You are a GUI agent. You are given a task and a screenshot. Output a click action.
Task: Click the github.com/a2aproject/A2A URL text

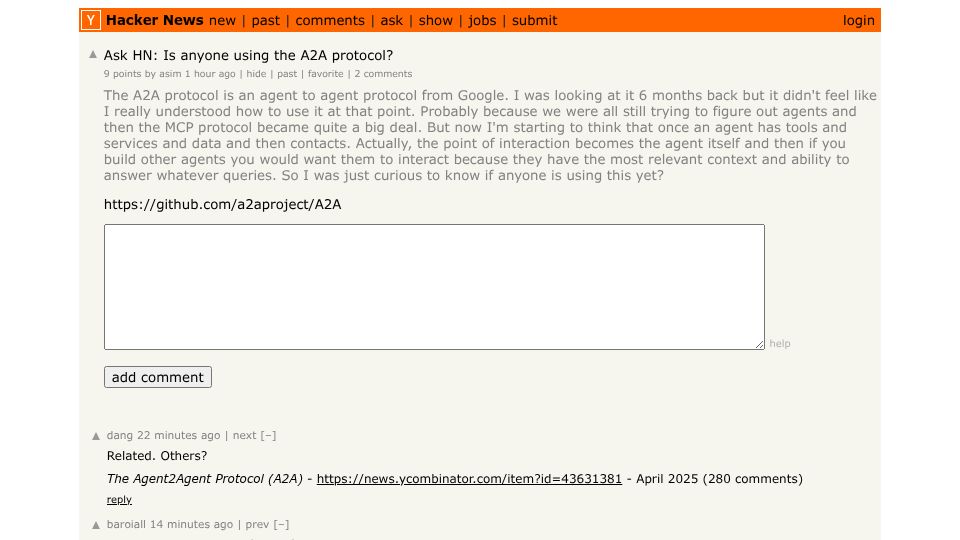(222, 204)
